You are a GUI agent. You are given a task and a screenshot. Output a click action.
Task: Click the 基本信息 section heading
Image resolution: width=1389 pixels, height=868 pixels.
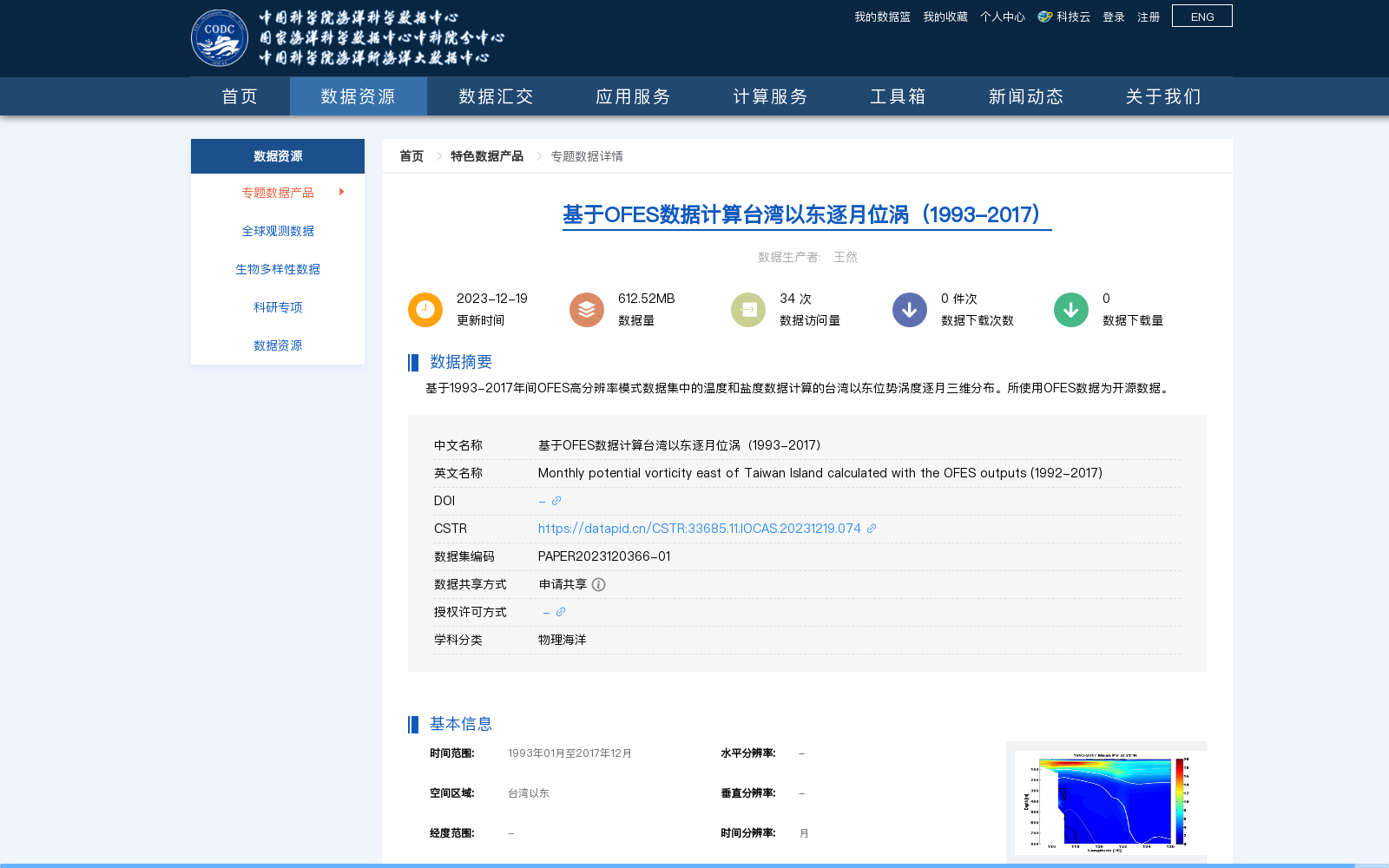(x=461, y=724)
